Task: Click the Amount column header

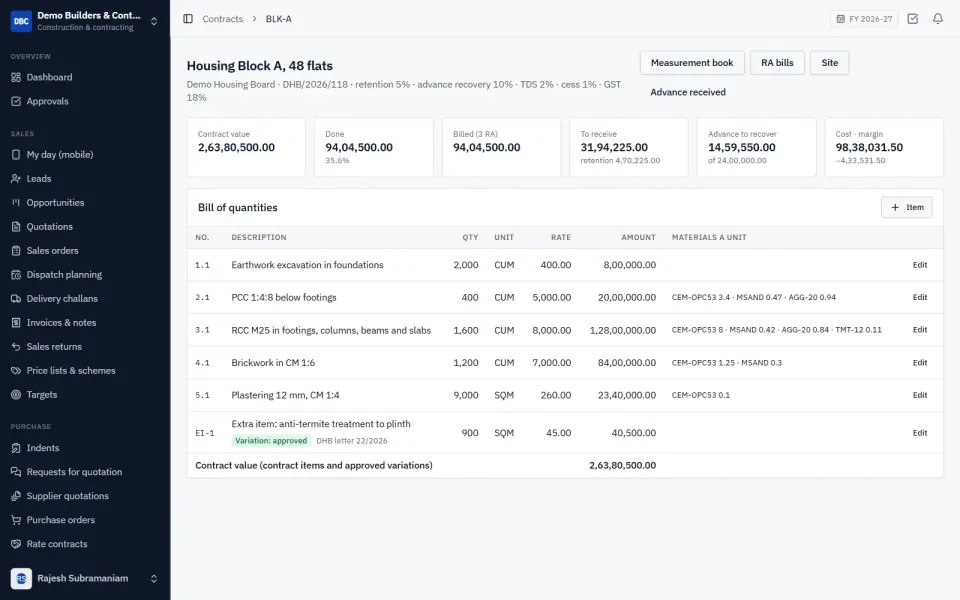Action: point(638,238)
